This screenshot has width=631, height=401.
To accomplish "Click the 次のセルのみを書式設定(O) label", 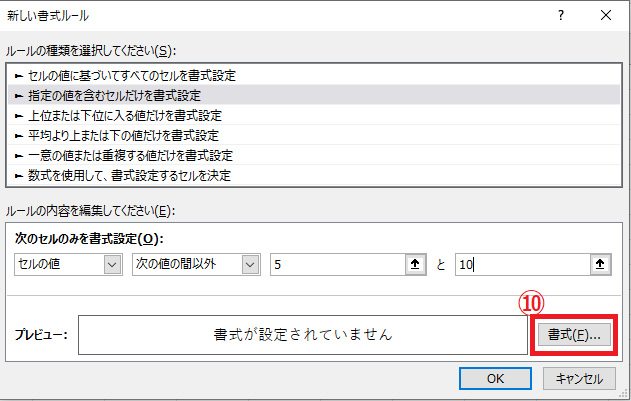I will coord(89,238).
